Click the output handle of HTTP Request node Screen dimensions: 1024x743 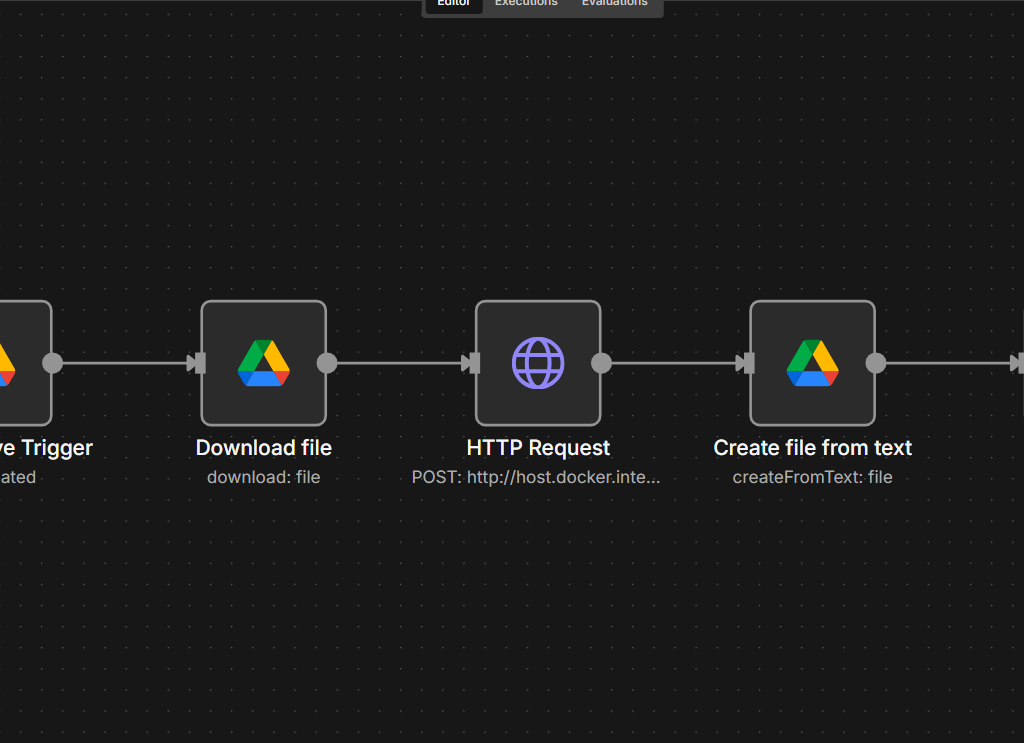click(x=601, y=363)
